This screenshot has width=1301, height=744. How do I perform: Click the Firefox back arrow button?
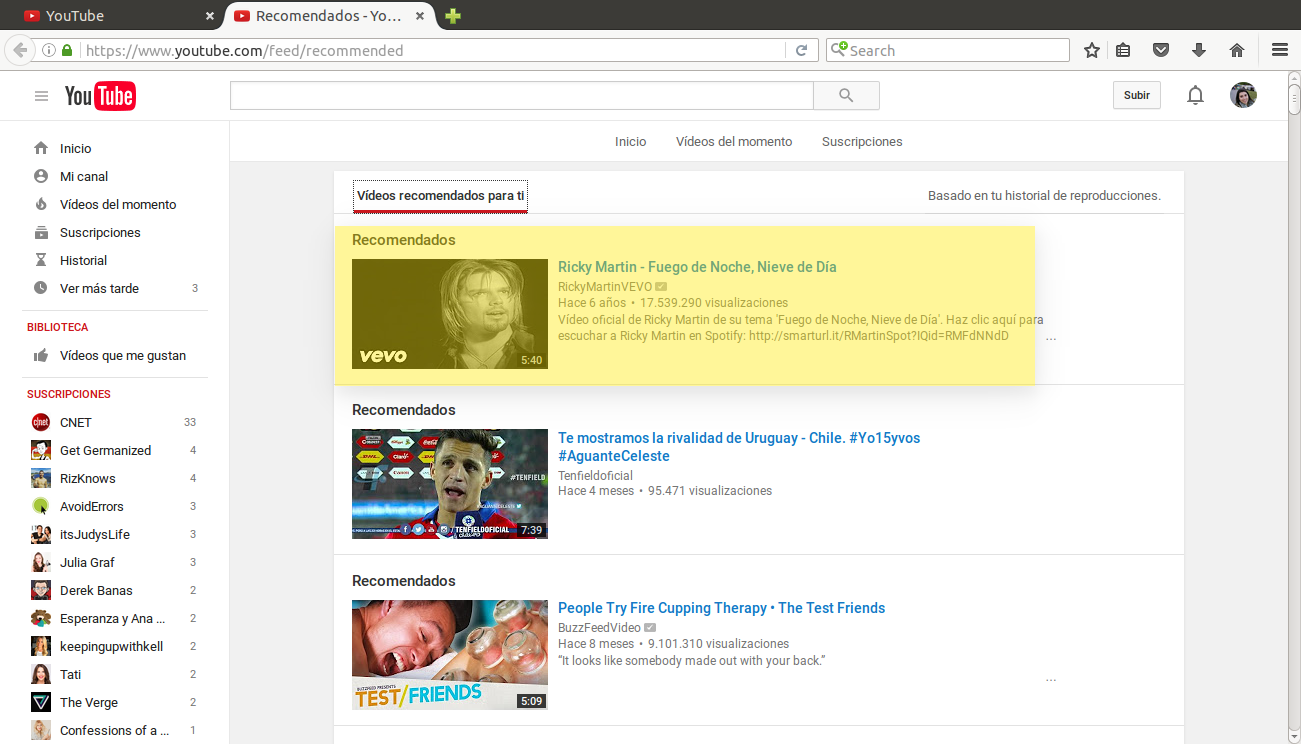[19, 50]
